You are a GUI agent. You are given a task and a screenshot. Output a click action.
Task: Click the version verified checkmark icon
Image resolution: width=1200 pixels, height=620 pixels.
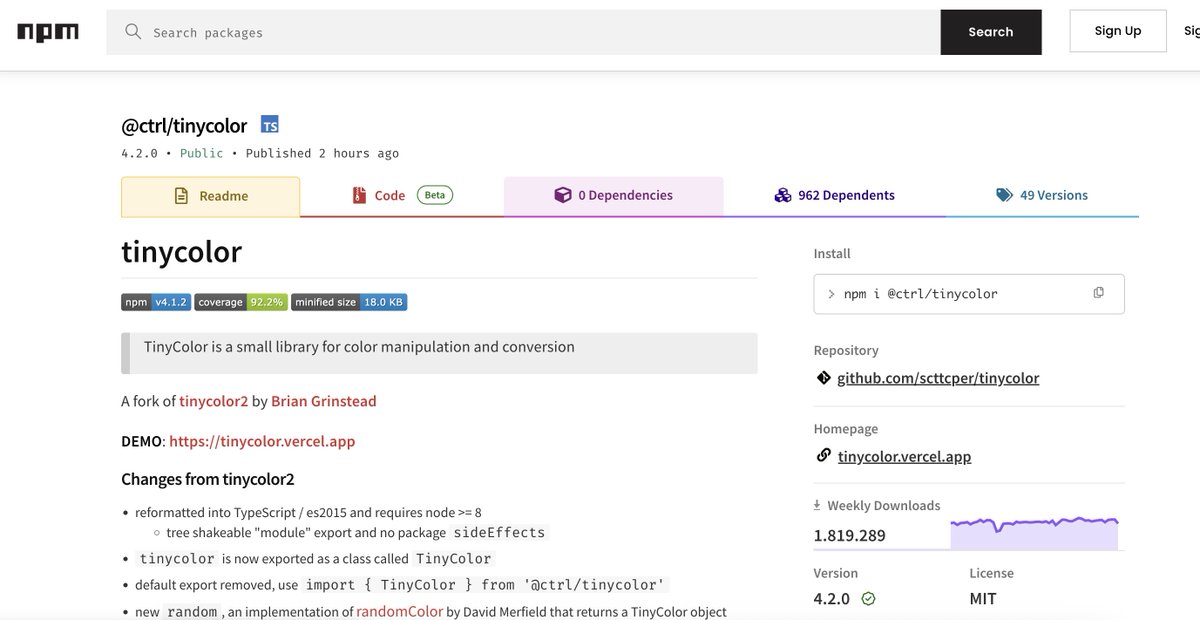(x=868, y=599)
